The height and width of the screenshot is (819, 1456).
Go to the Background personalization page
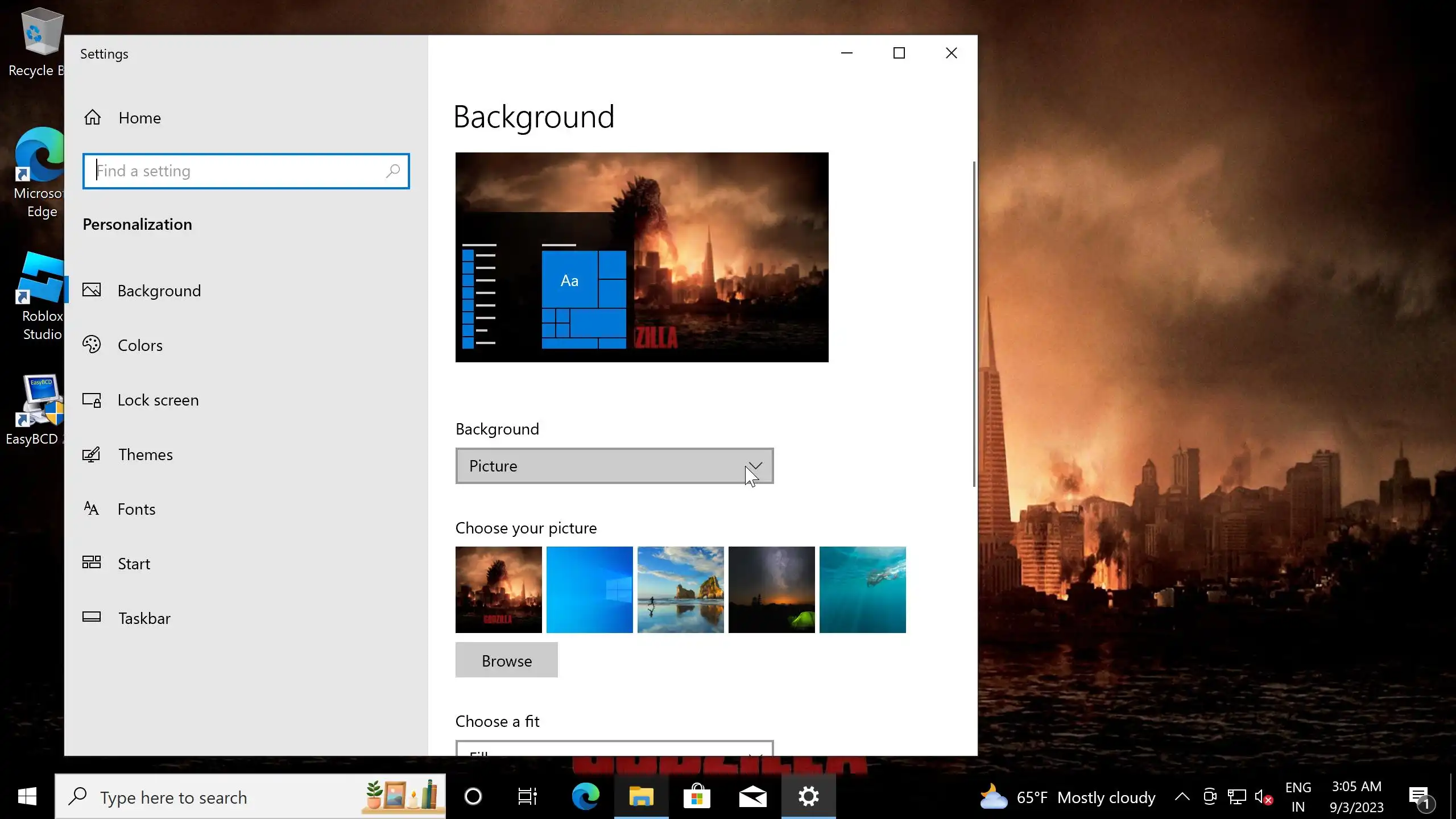point(159,291)
